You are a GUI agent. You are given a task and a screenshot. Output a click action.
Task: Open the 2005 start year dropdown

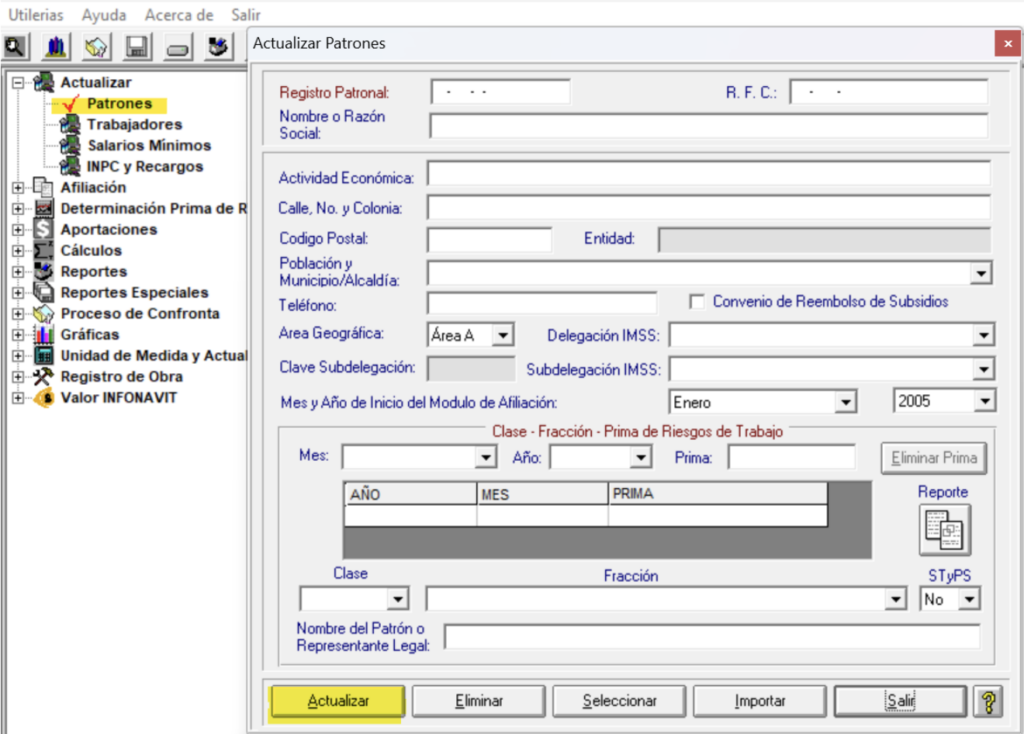(985, 401)
